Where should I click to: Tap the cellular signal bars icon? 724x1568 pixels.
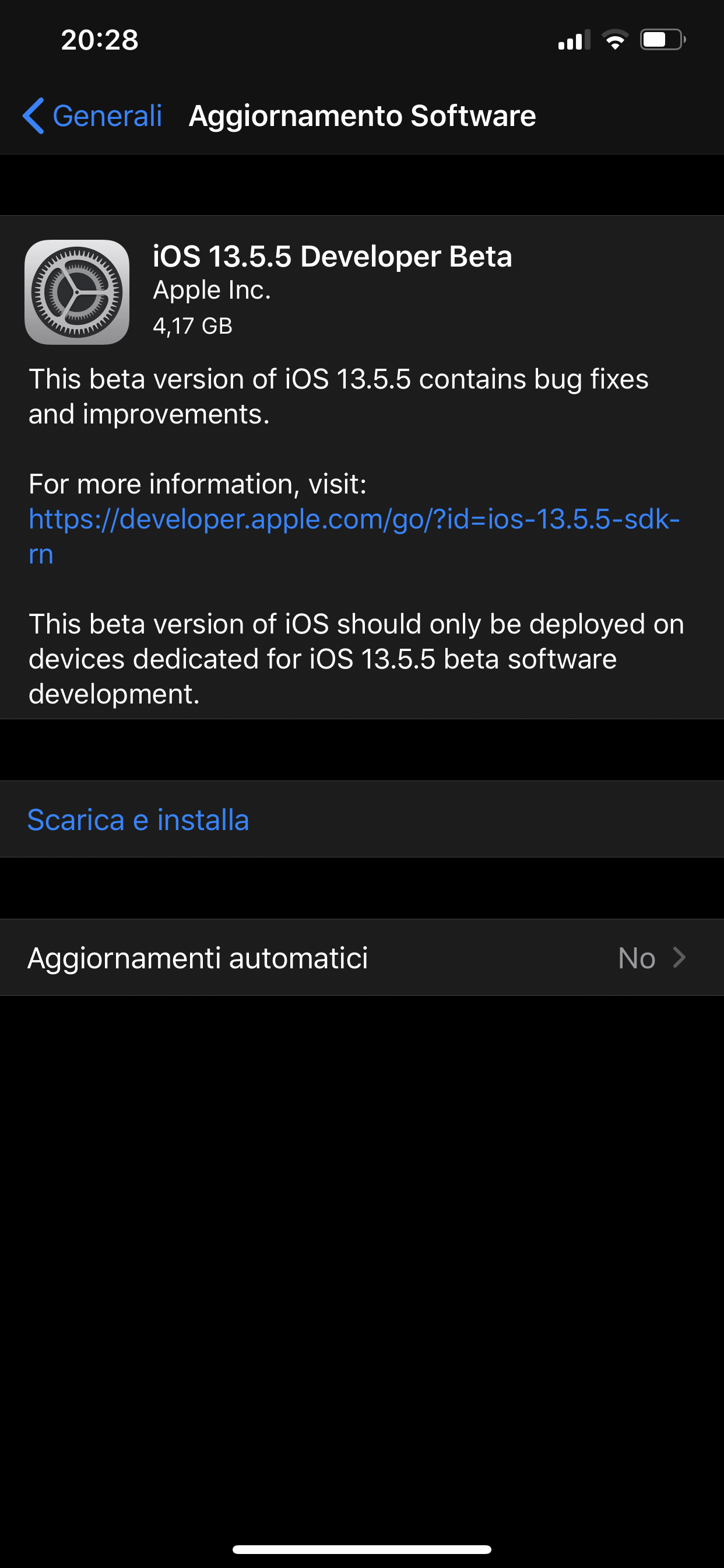click(x=574, y=40)
